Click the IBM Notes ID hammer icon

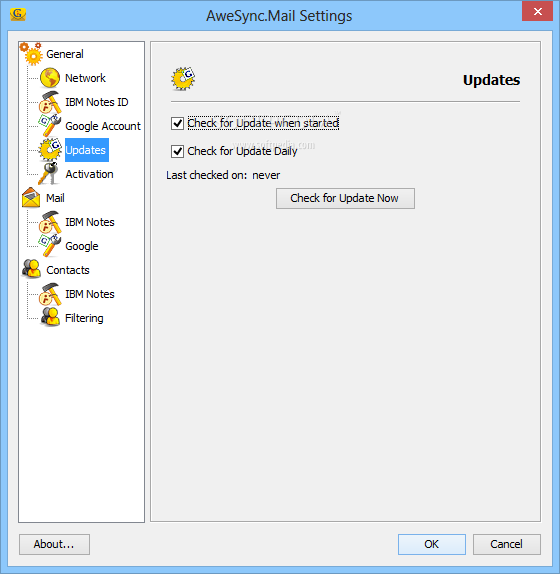[x=50, y=102]
